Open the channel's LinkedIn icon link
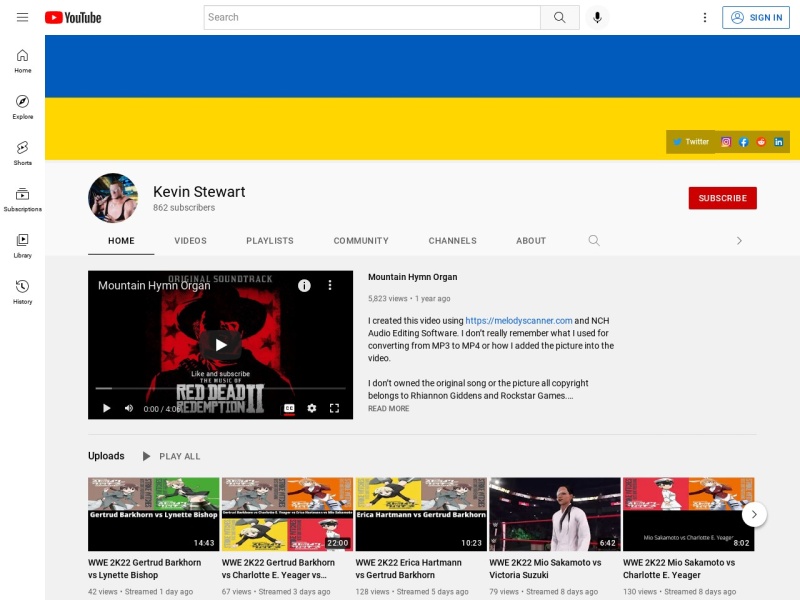The width and height of the screenshot is (800, 600). tap(778, 142)
